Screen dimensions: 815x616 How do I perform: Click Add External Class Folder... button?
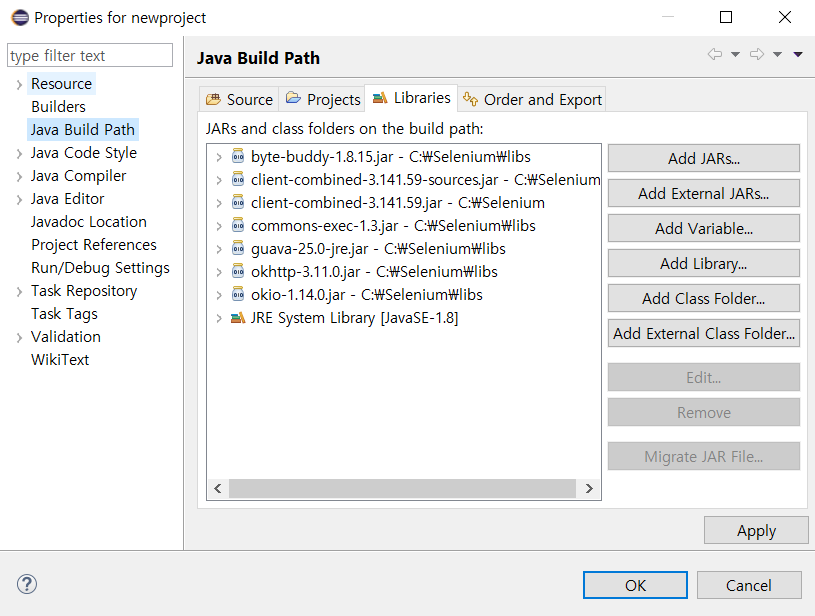pyautogui.click(x=703, y=333)
